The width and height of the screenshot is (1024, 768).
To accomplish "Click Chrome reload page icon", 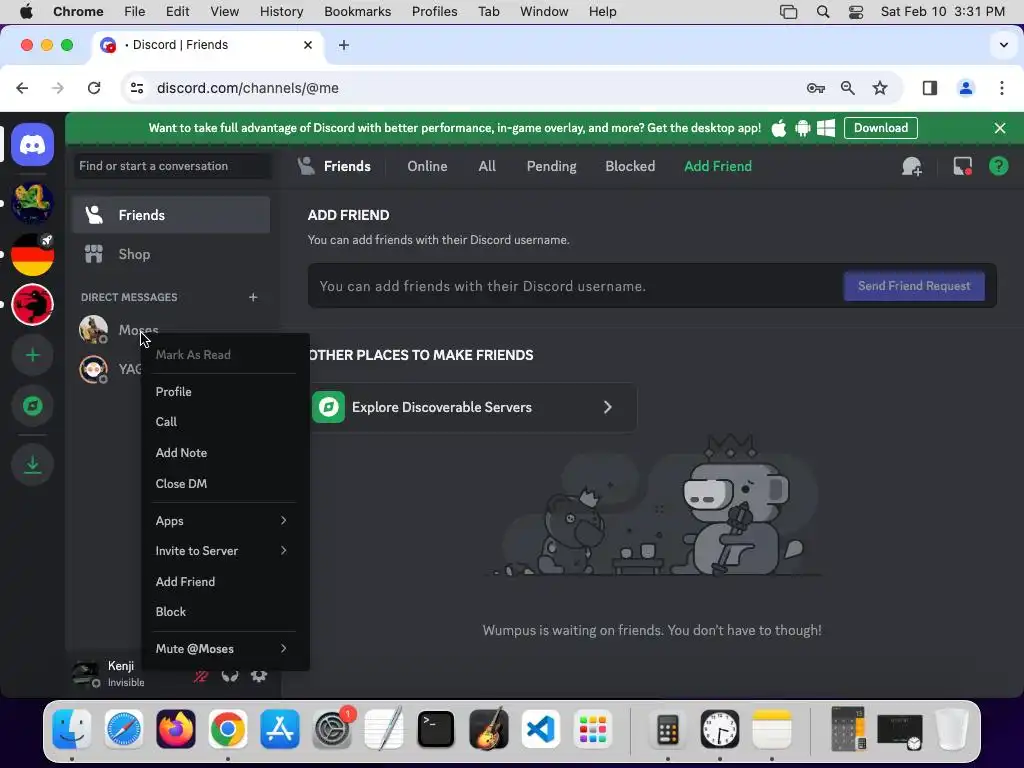I will pyautogui.click(x=94, y=88).
